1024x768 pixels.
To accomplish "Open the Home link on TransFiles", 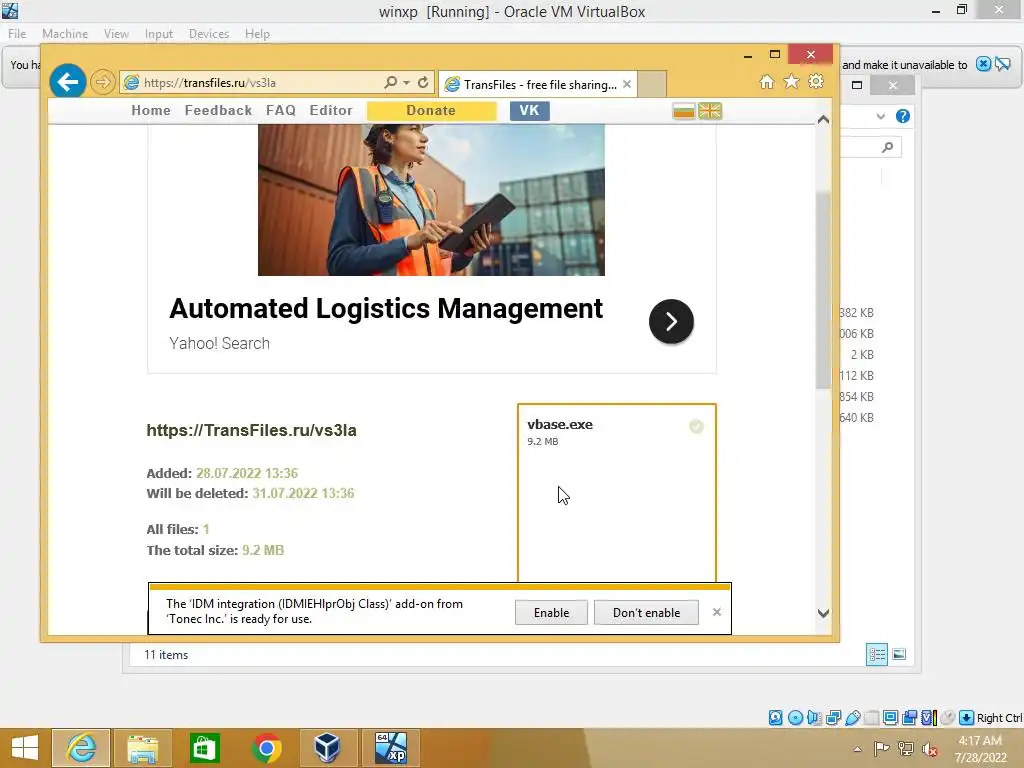I will [151, 110].
